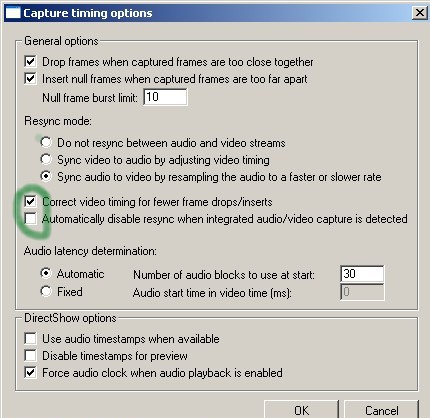Confirm settings with the OK button

tap(302, 410)
